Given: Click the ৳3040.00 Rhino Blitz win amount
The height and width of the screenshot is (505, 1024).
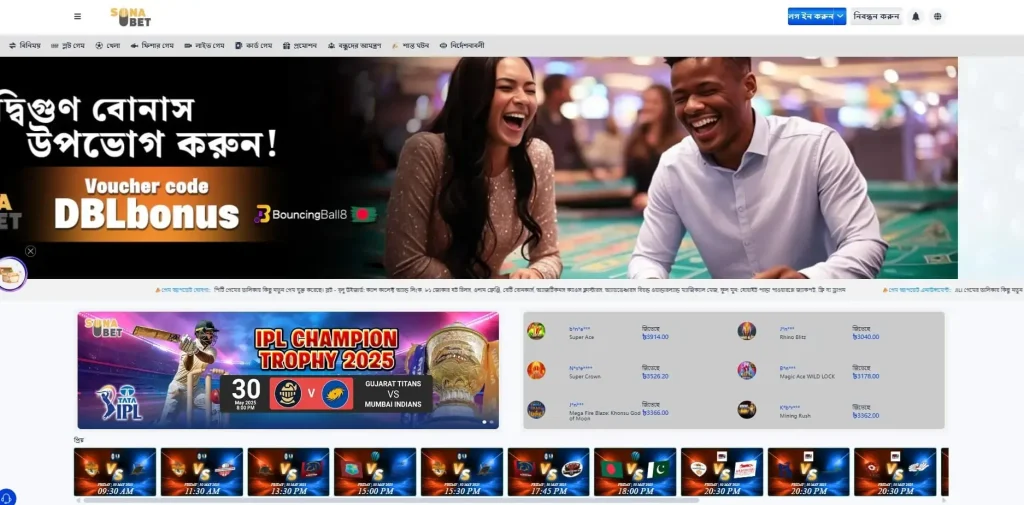Looking at the screenshot, I should pos(866,337).
